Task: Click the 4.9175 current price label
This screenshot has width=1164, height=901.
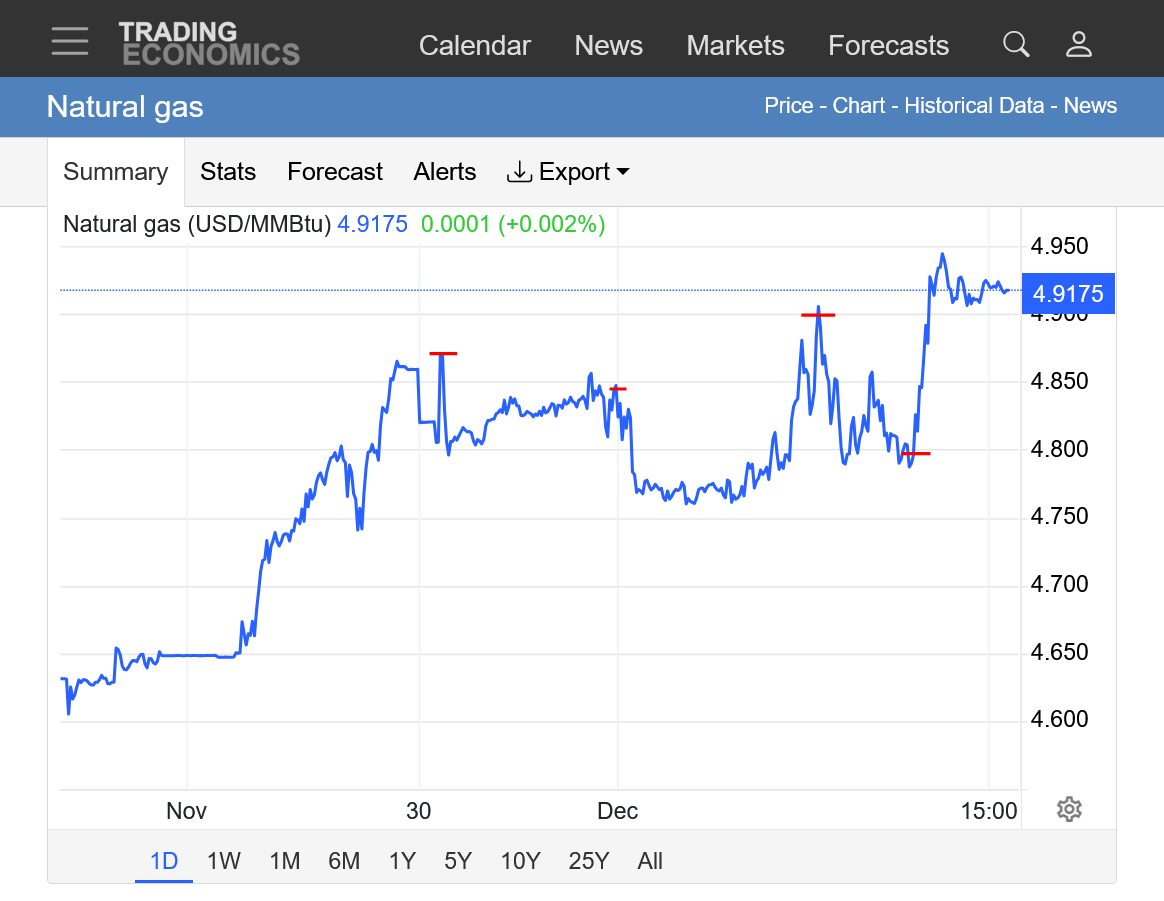Action: tap(1067, 294)
